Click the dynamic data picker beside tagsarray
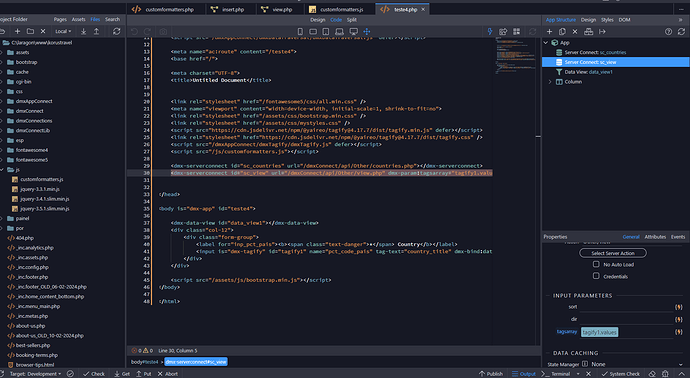The height and width of the screenshot is (378, 690). tap(679, 332)
